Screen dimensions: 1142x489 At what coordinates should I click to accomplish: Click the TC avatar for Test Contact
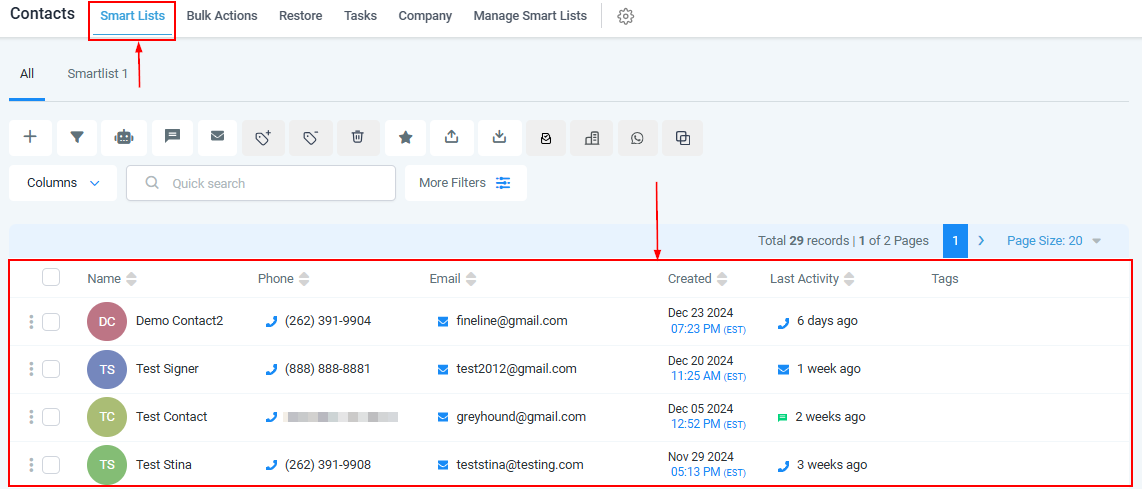coord(107,417)
